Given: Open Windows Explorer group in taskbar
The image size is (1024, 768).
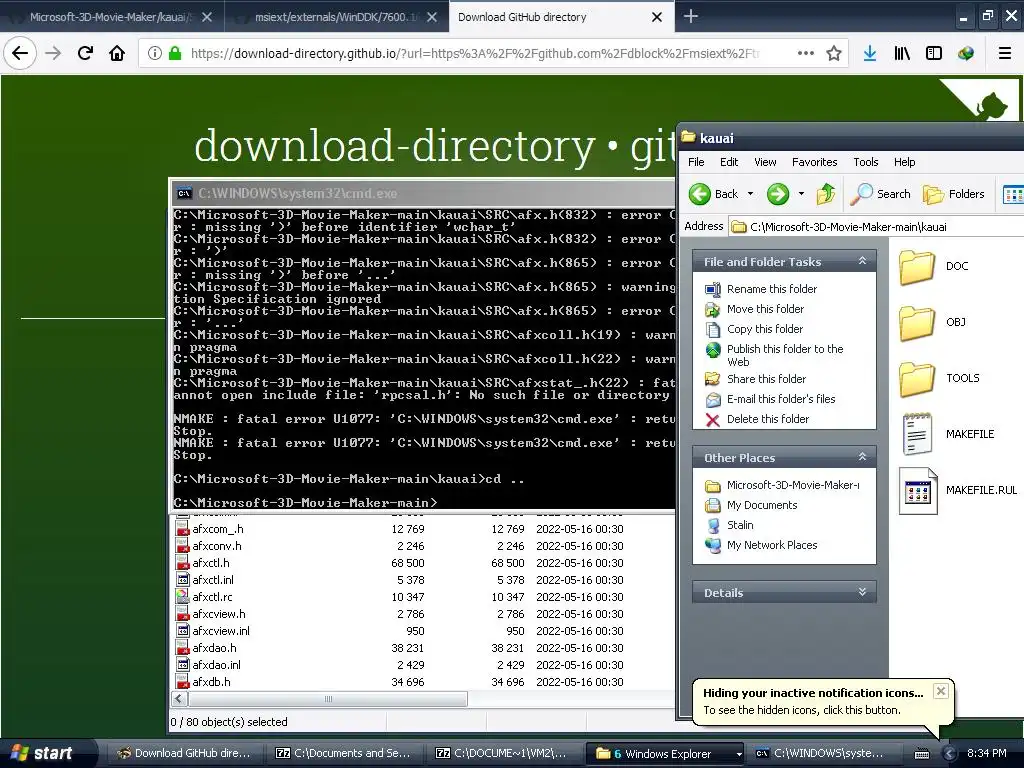Looking at the screenshot, I should tap(667, 754).
